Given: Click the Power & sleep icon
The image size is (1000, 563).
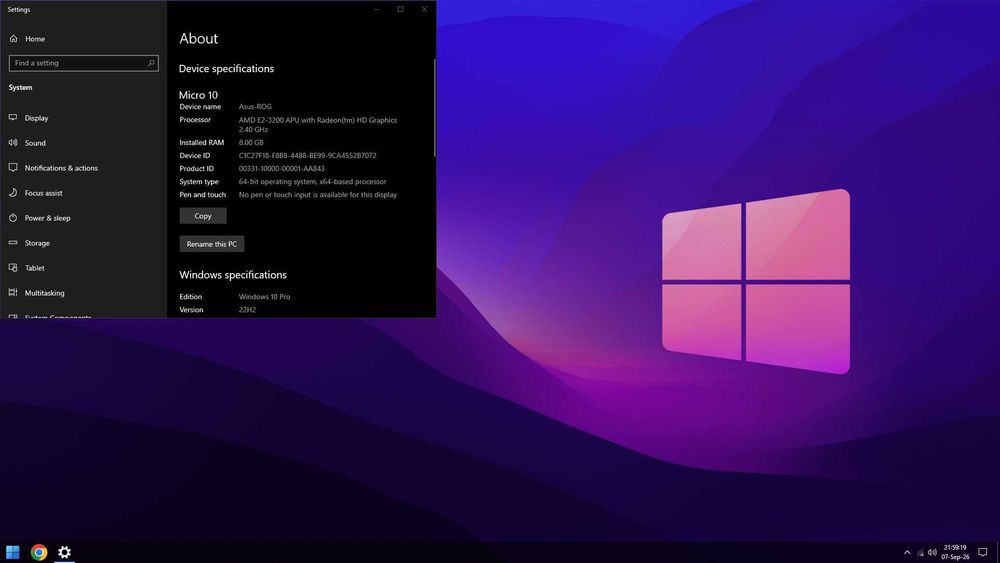Looking at the screenshot, I should point(13,218).
